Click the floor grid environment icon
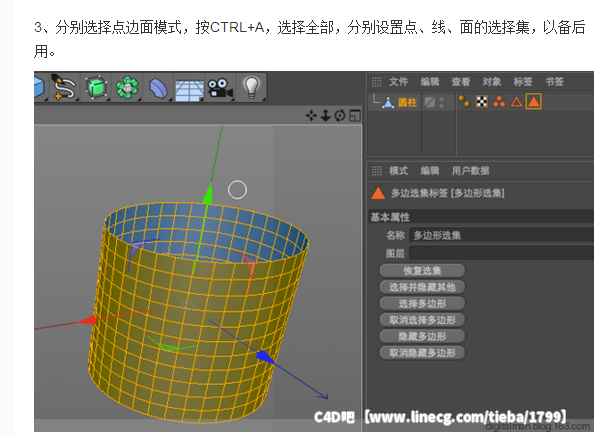Screen dimensions: 600x436 [189, 88]
